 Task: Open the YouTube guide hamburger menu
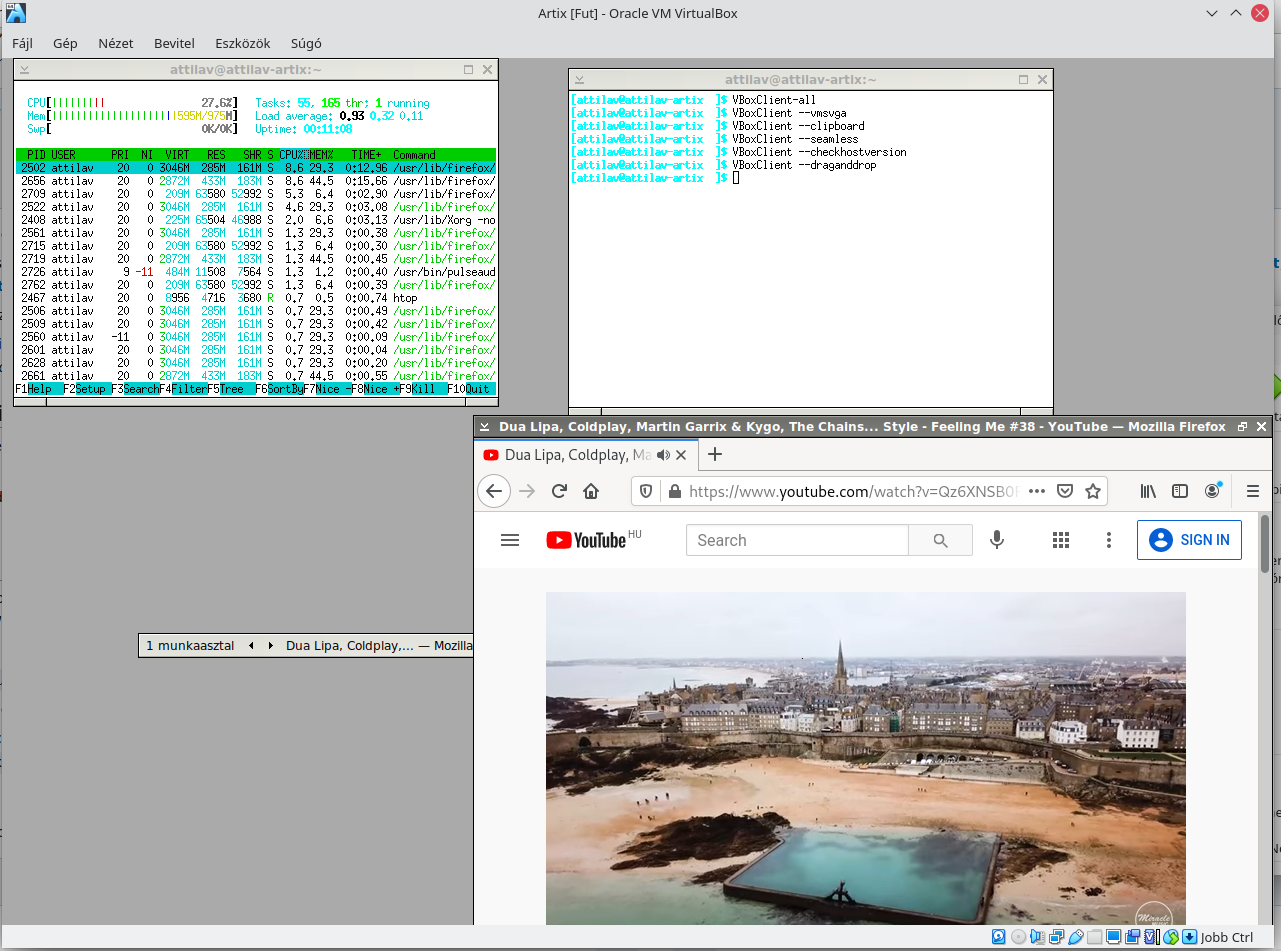(x=510, y=540)
